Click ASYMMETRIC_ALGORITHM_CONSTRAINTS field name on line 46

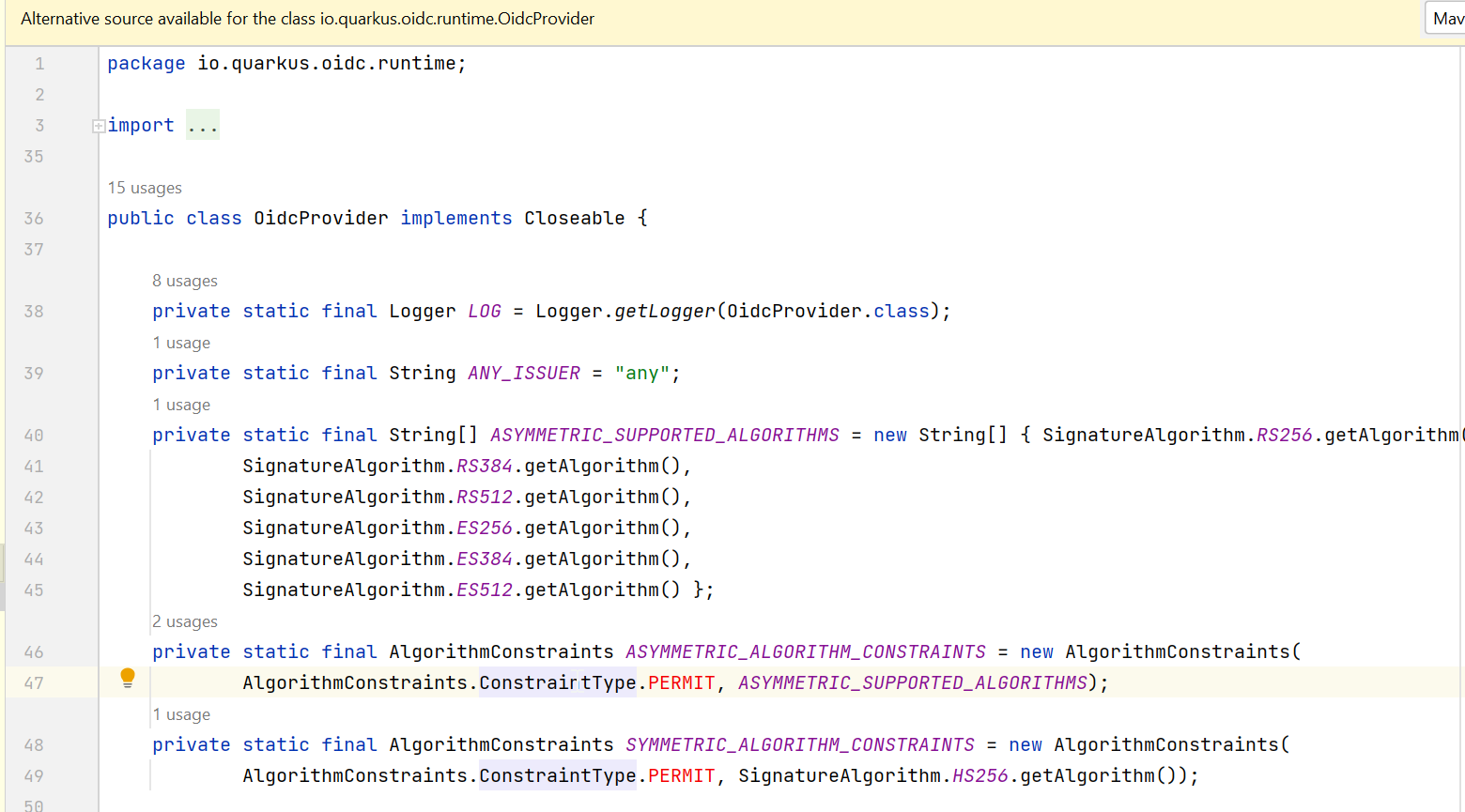(x=806, y=651)
